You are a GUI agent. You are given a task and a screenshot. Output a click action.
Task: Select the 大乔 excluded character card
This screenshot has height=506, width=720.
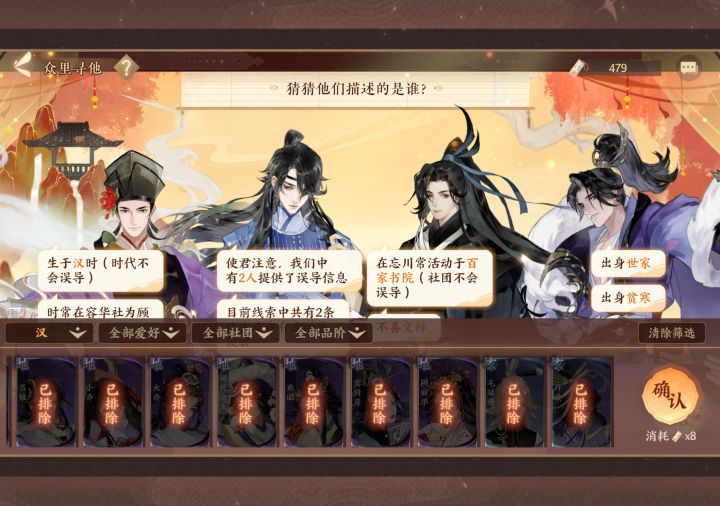[x=180, y=402]
